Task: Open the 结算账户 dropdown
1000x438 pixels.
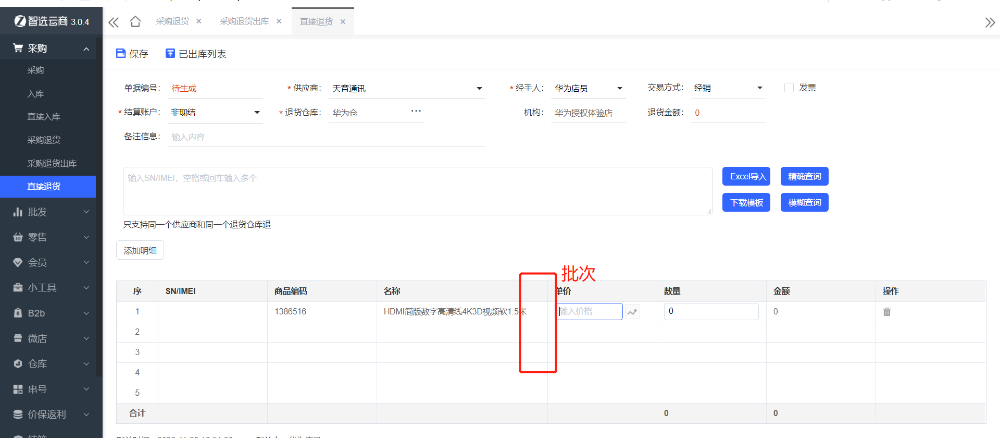Action: tap(257, 112)
